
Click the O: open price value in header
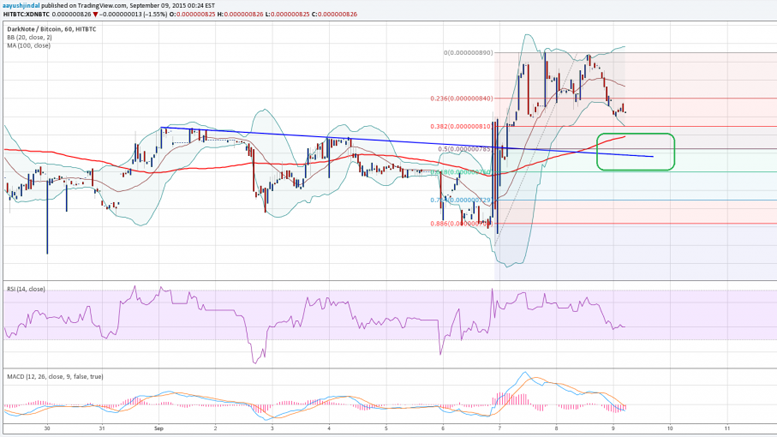[x=192, y=14]
